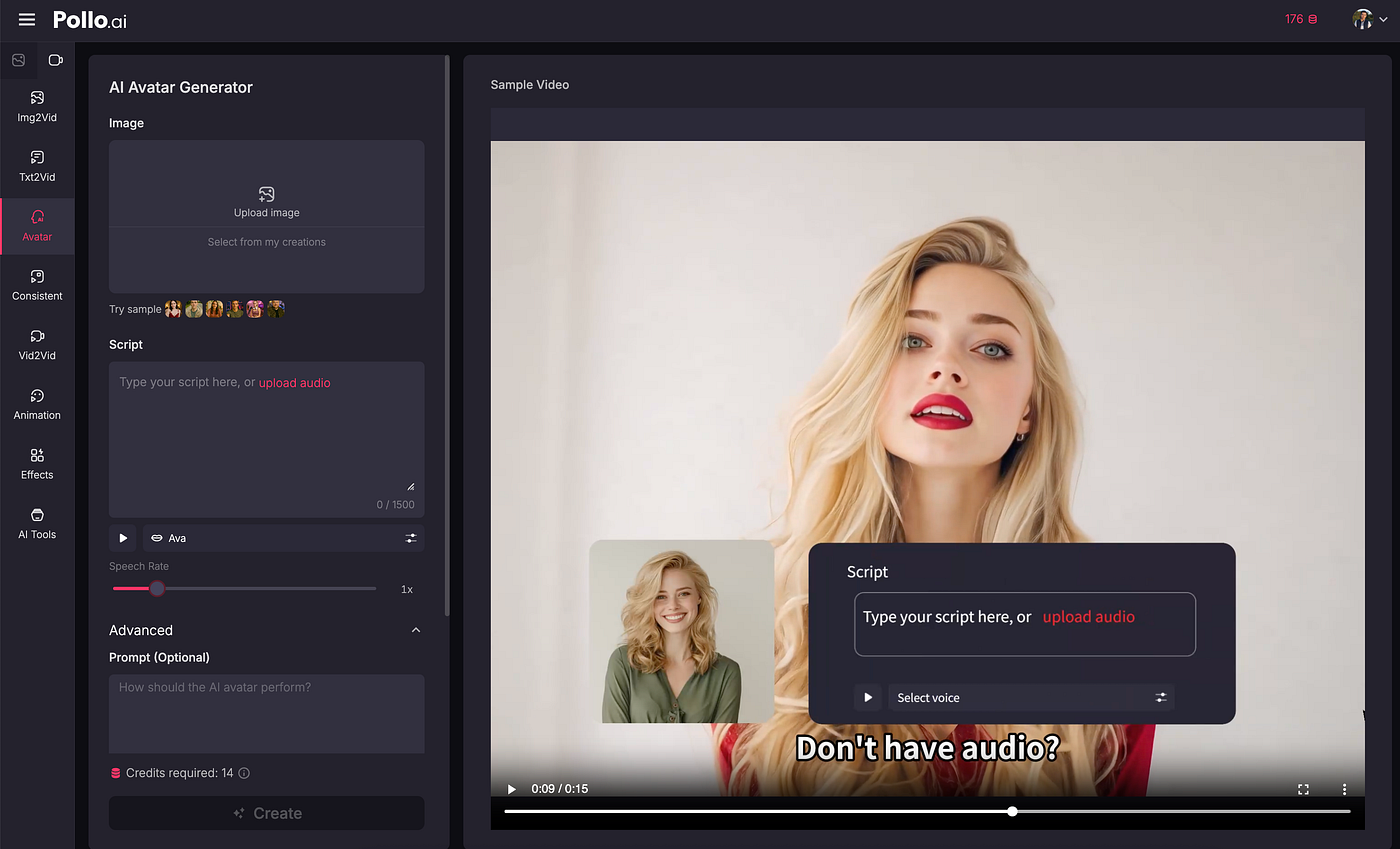Open the hamburger menu
Viewport: 1400px width, 849px height.
[26, 19]
